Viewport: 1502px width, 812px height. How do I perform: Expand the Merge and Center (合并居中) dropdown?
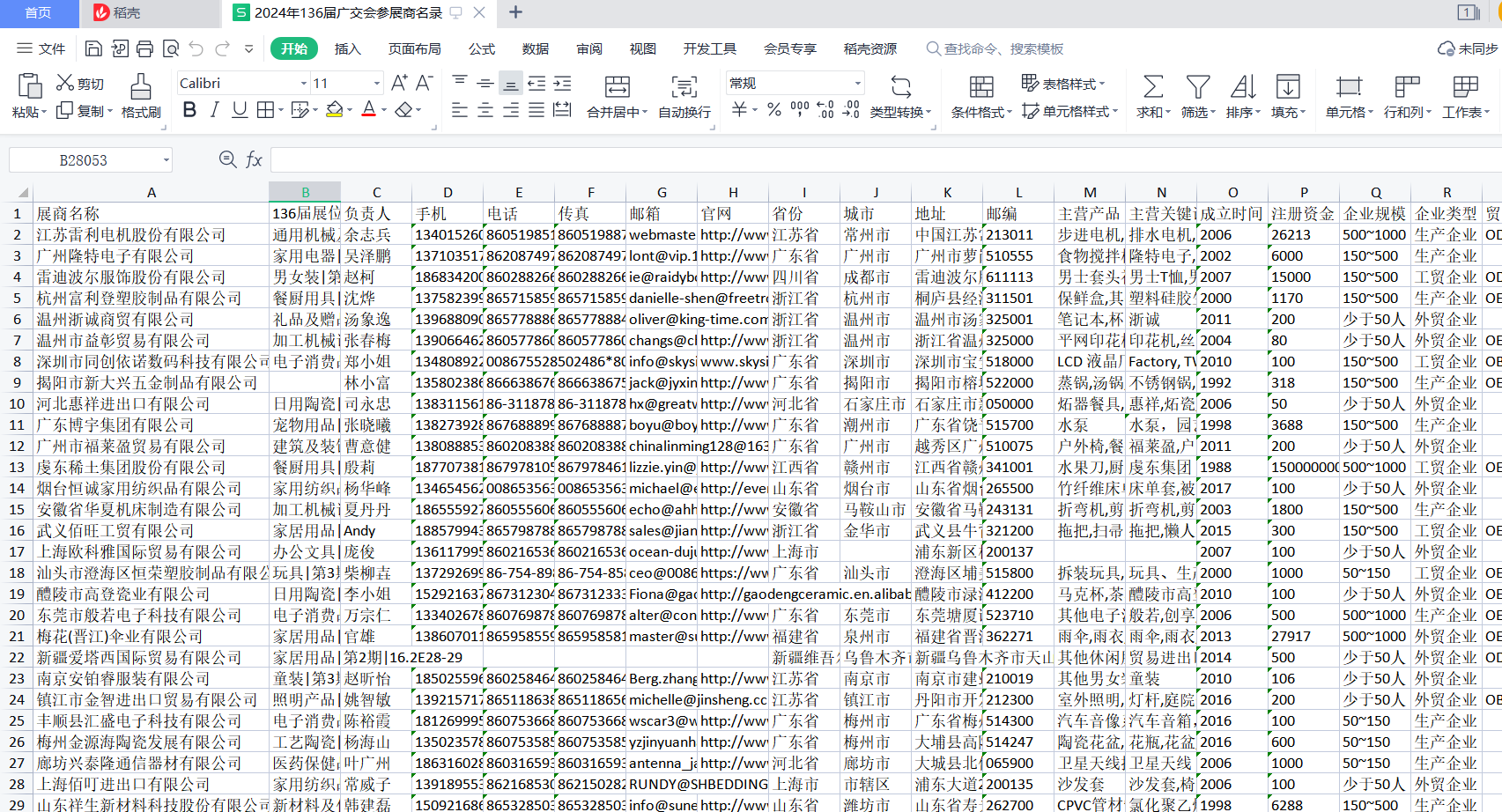click(644, 112)
